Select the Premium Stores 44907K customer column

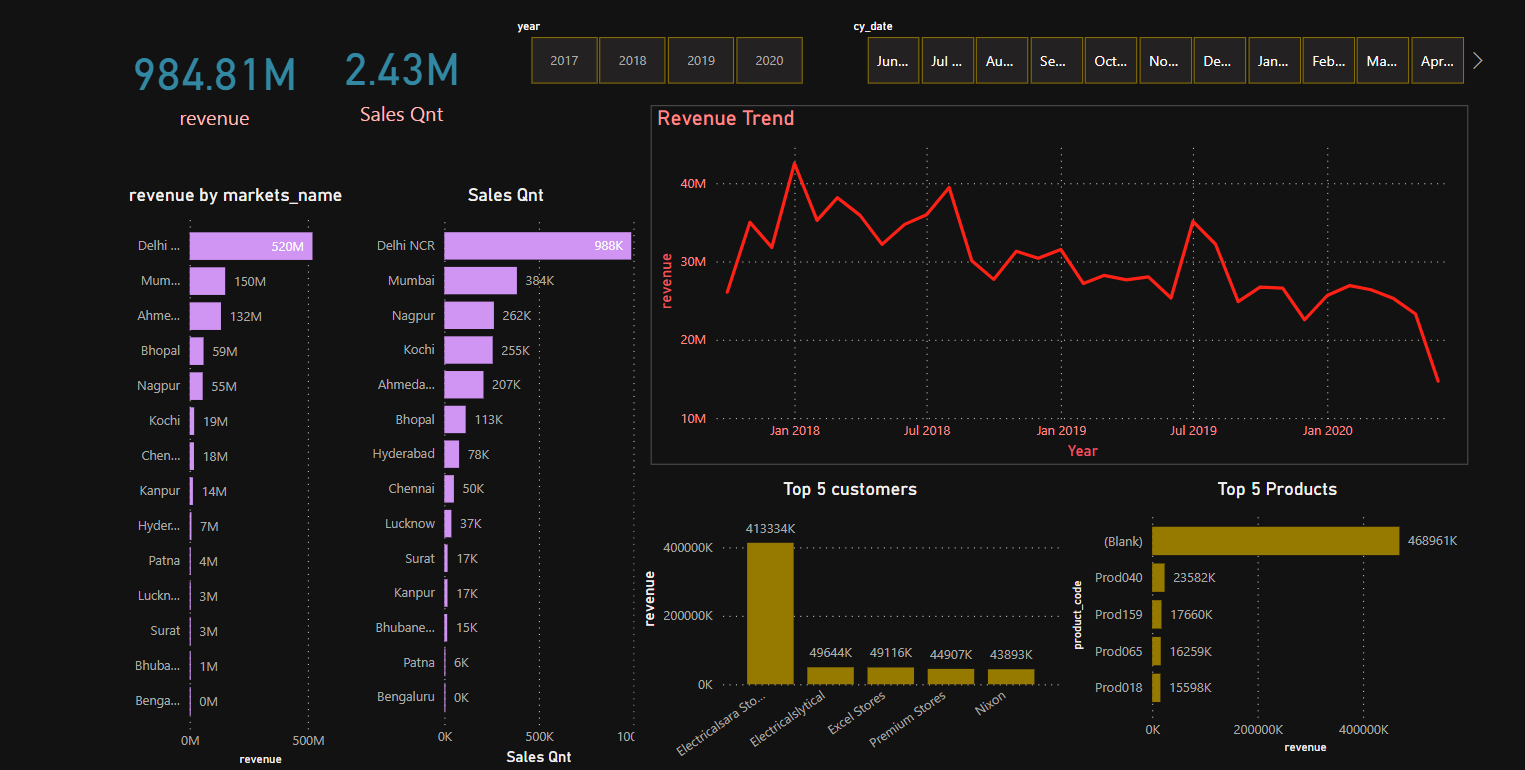(x=951, y=677)
